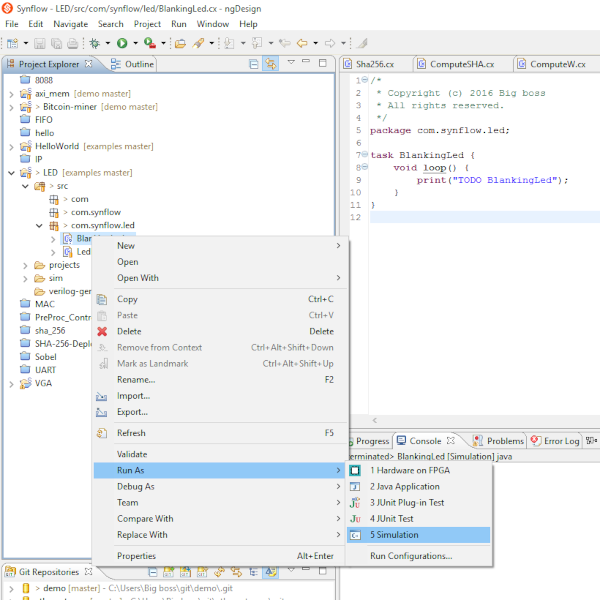Click the Save icon in the toolbar
600x600 pixels.
click(40, 43)
